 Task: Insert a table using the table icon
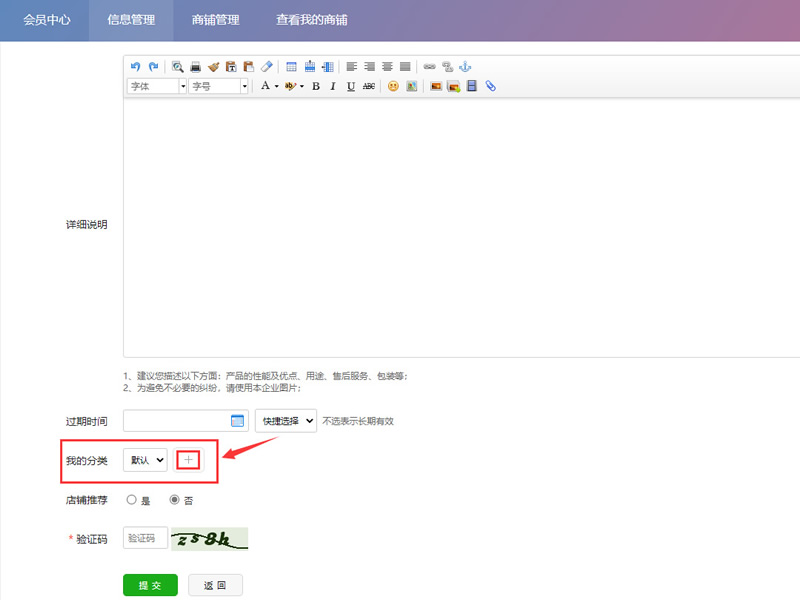(292, 67)
